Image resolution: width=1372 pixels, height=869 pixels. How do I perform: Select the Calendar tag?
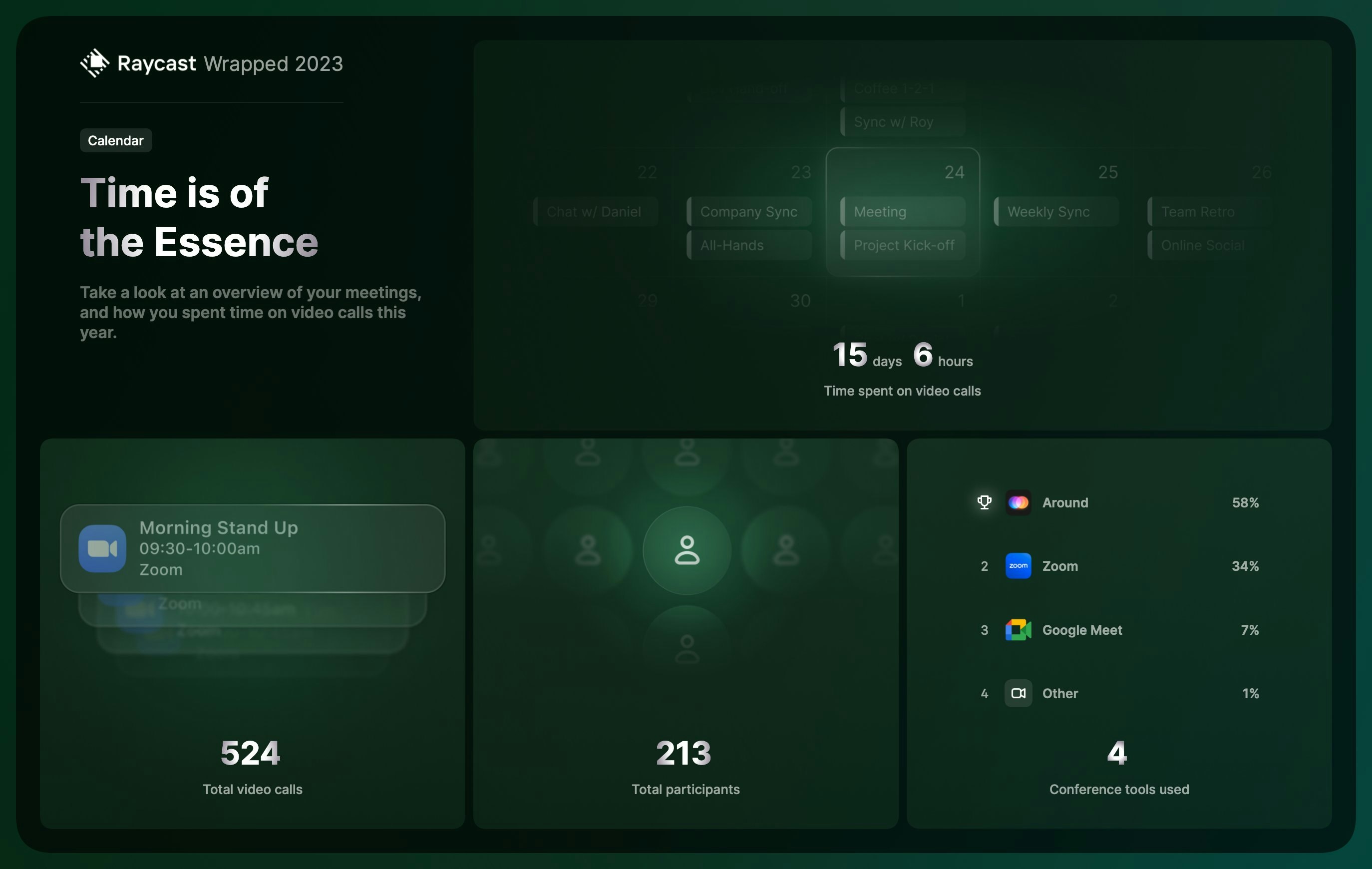(116, 140)
